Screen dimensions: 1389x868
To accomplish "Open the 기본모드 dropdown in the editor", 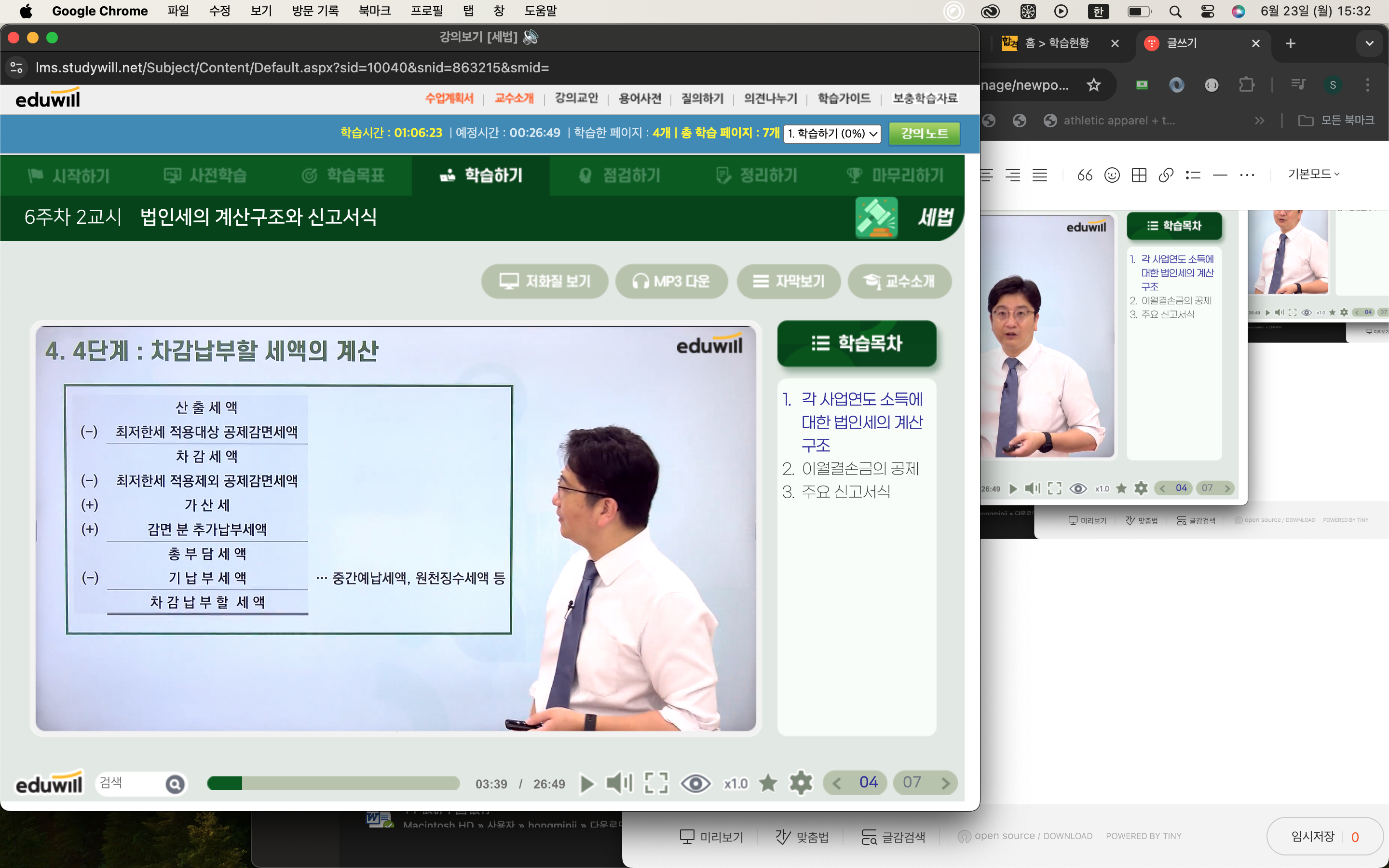I will pos(1313,174).
